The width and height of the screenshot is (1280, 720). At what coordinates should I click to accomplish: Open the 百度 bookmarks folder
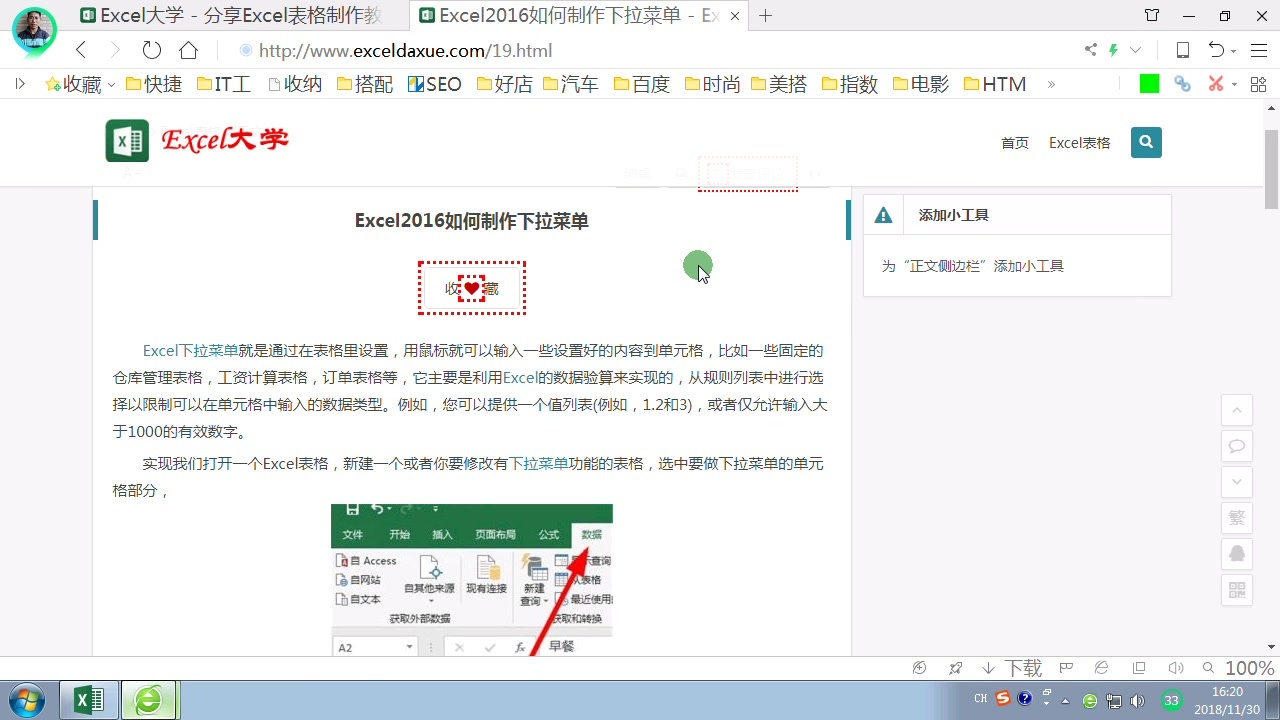tap(641, 85)
